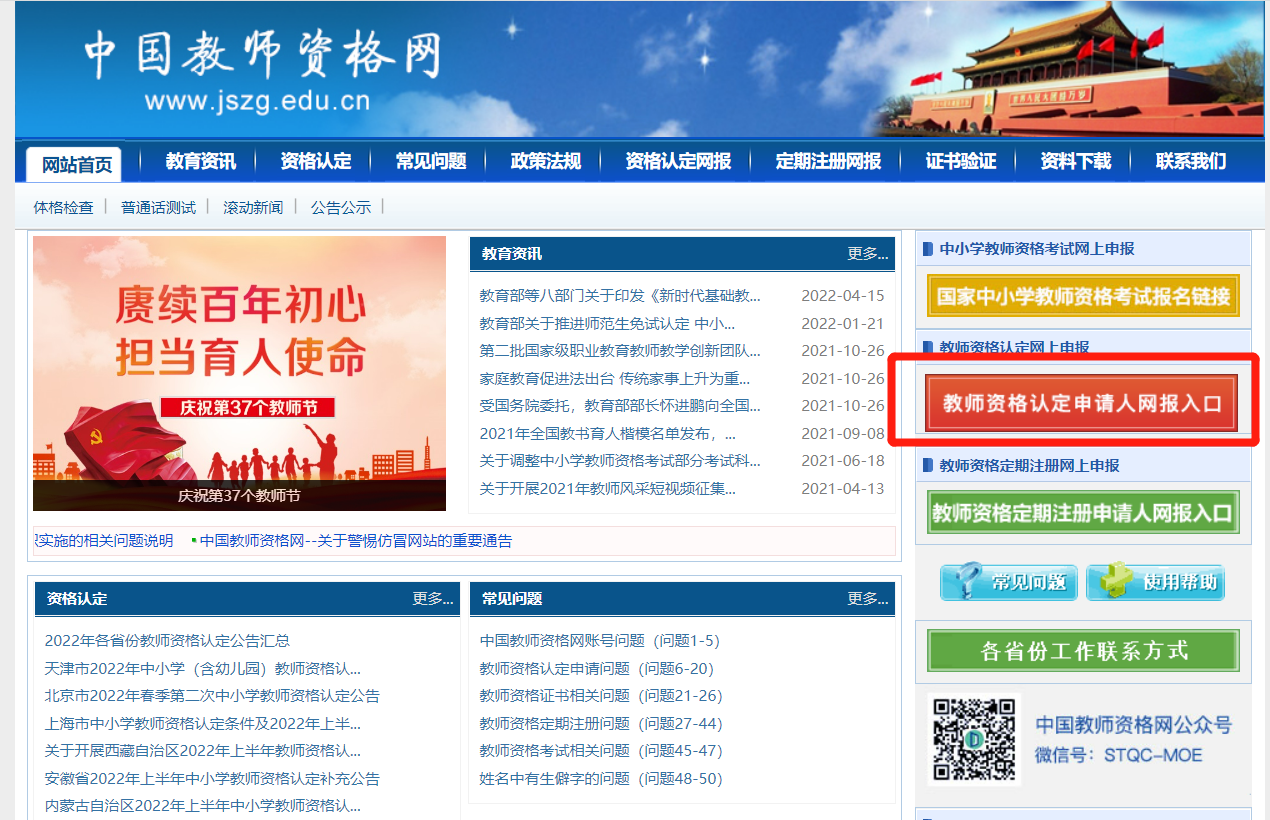Click the 庆祝第37个教师节 banner image
Image resolution: width=1270 pixels, height=820 pixels.
239,373
